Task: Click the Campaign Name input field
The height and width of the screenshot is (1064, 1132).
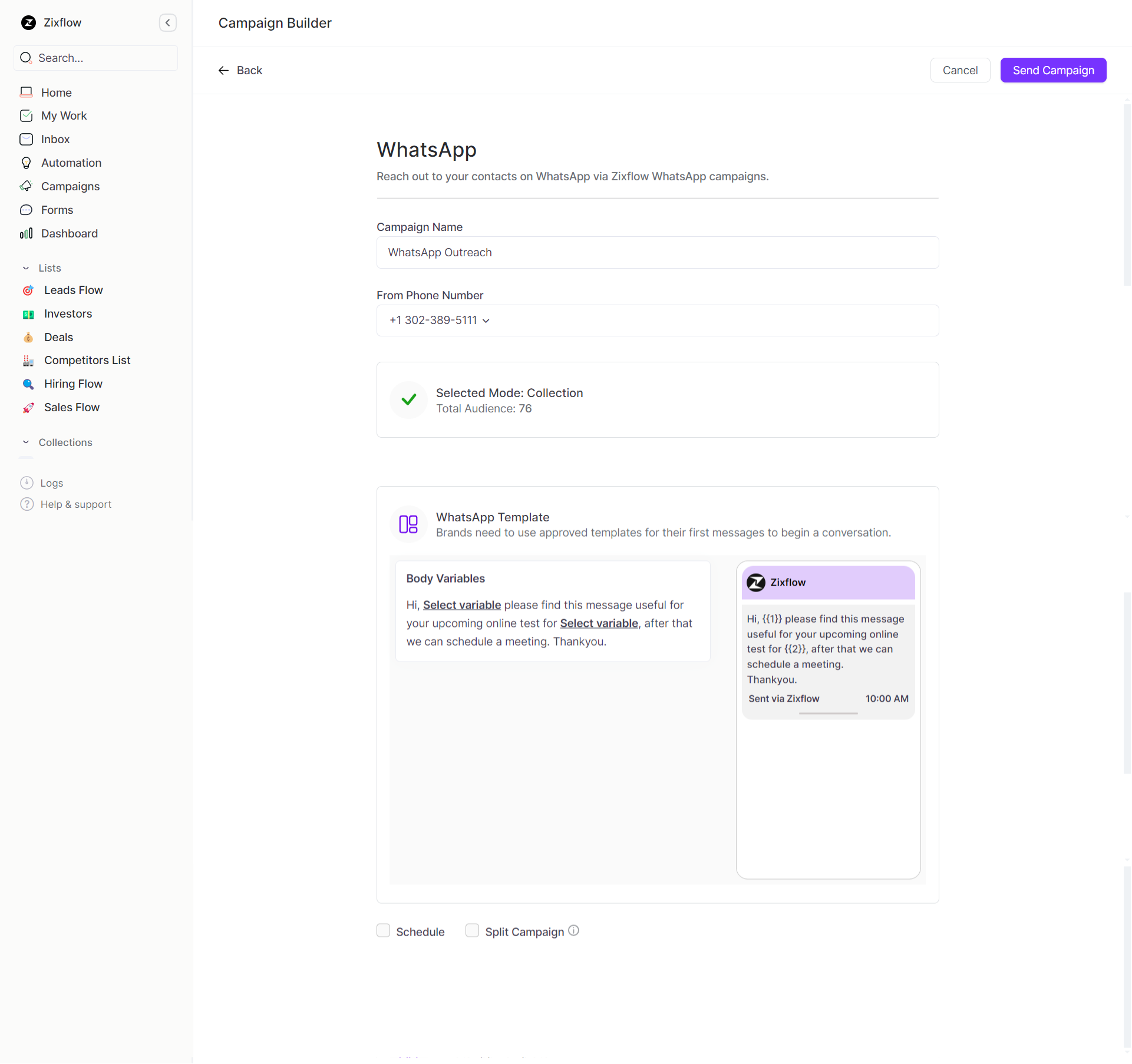Action: point(657,253)
